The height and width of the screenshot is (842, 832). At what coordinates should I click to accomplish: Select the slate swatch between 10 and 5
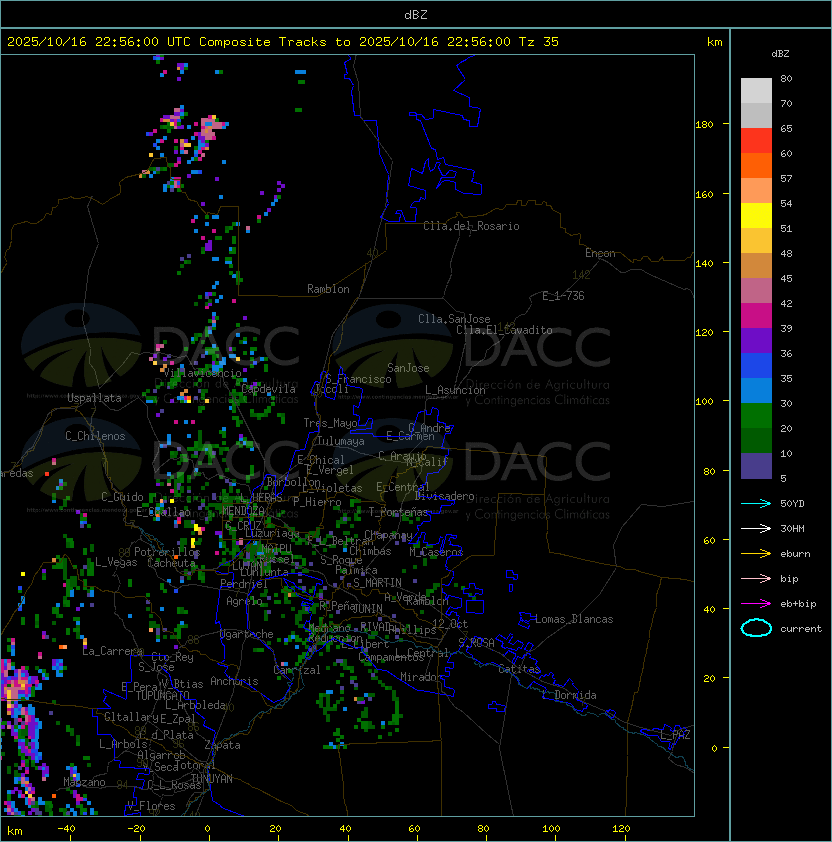click(756, 466)
